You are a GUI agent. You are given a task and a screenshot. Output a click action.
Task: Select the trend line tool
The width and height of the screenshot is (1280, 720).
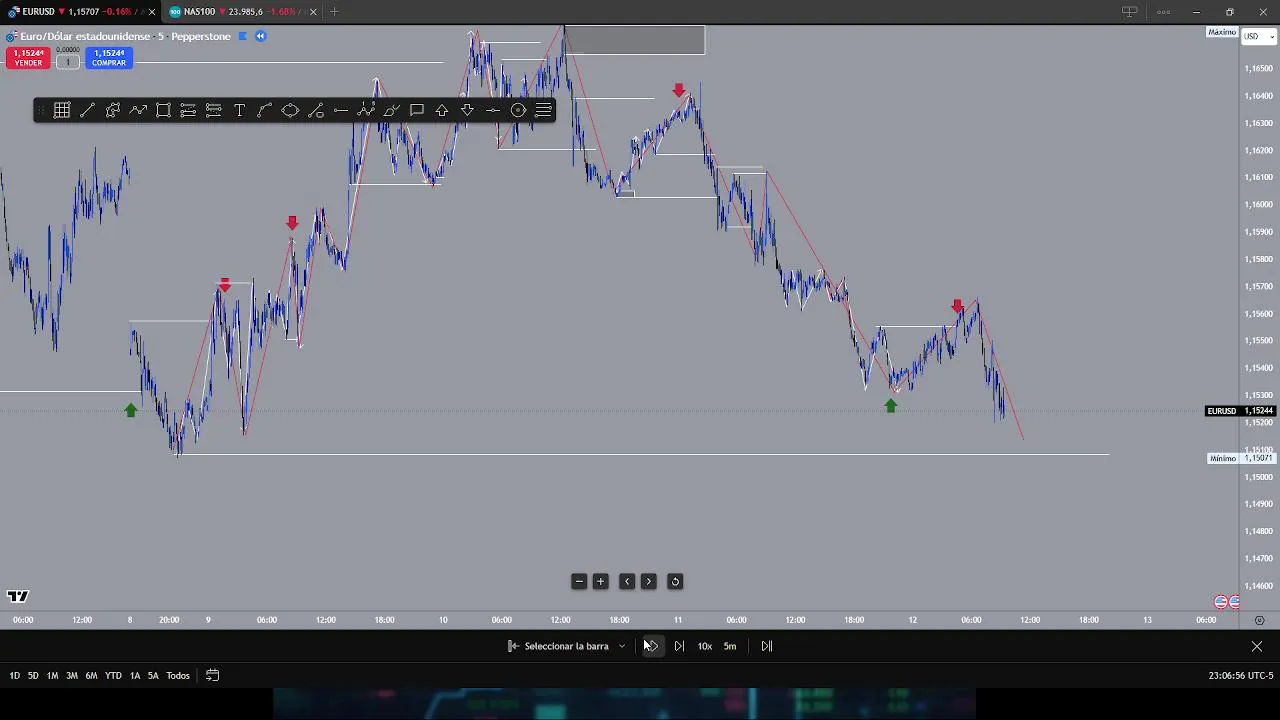(x=87, y=110)
